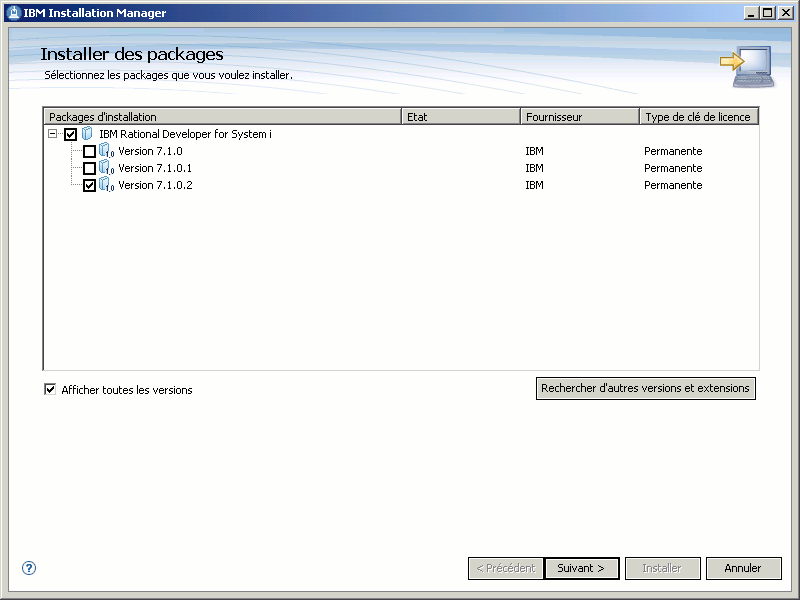Check the Version 7.1.0 checkbox
The image size is (800, 600).
coord(89,152)
